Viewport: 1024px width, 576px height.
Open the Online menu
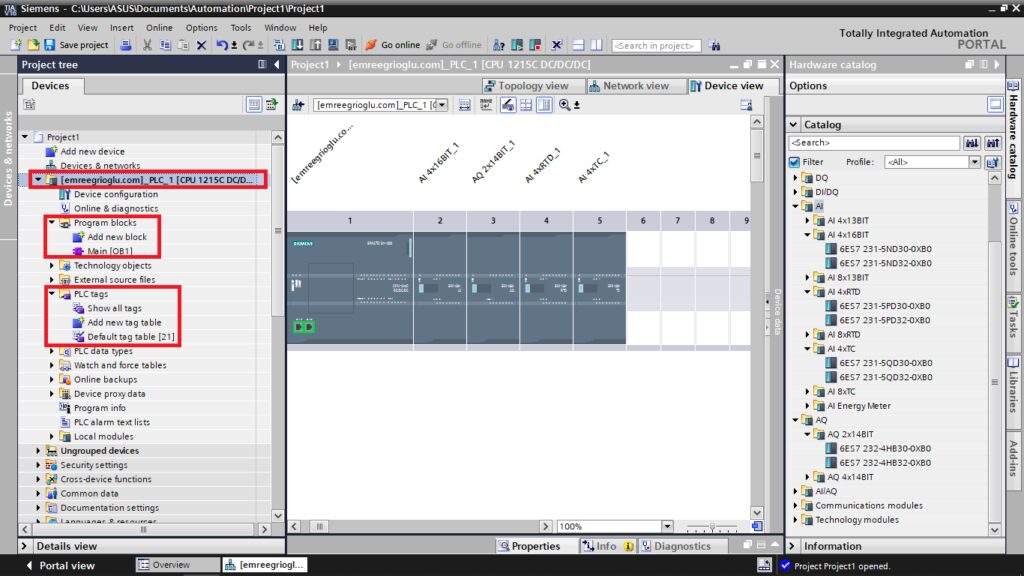pos(159,27)
